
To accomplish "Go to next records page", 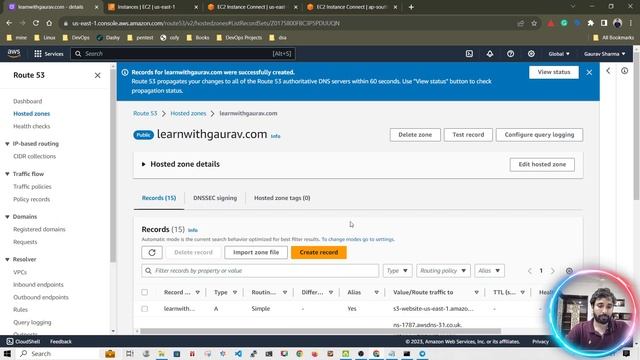I will (553, 271).
